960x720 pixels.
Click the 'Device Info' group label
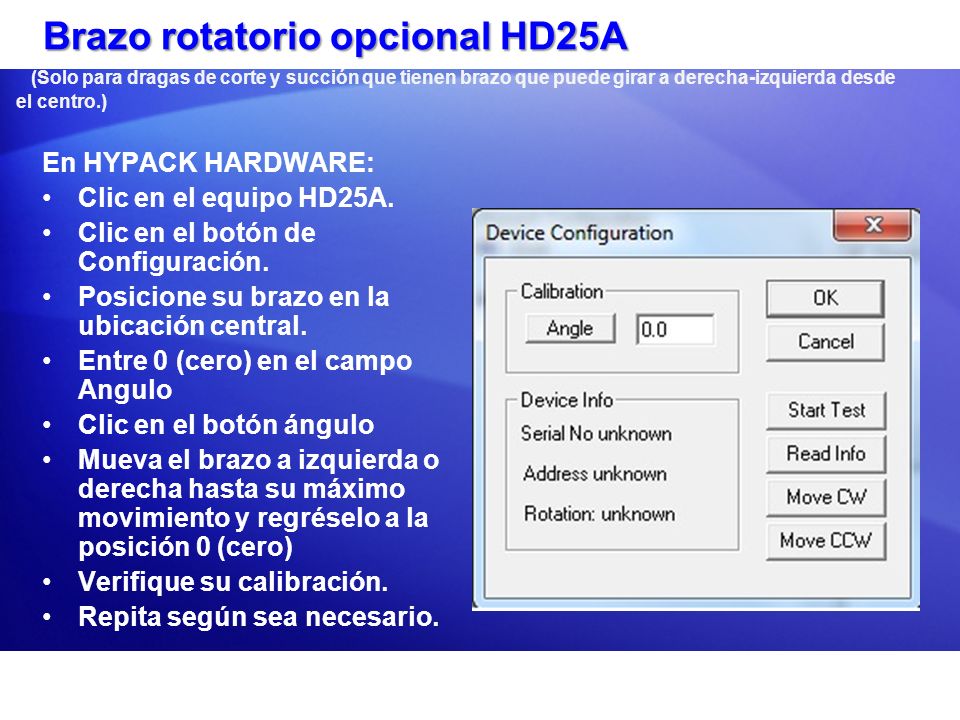[x=566, y=400]
